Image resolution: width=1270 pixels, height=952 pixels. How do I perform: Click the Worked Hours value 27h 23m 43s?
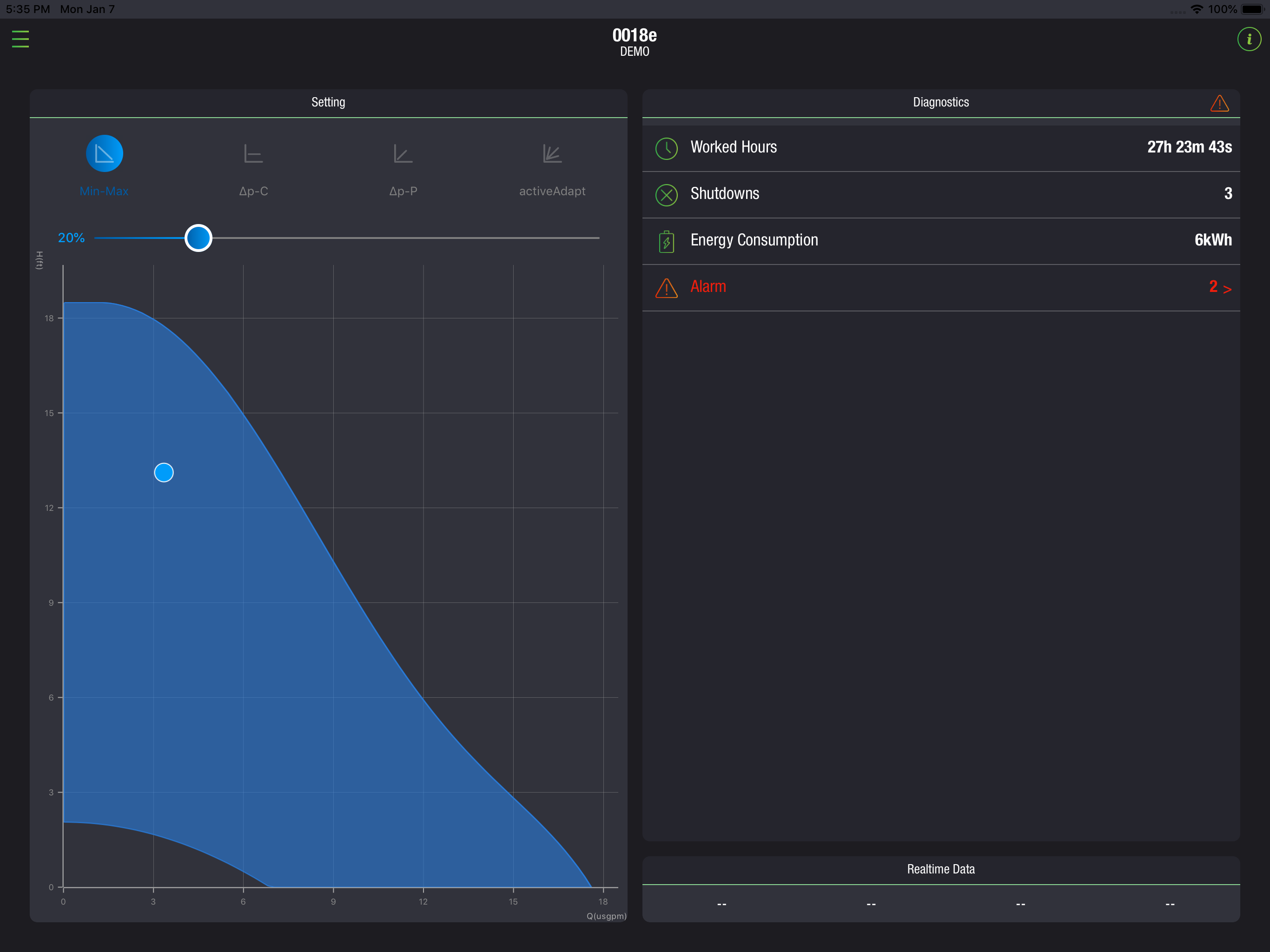pos(1189,147)
